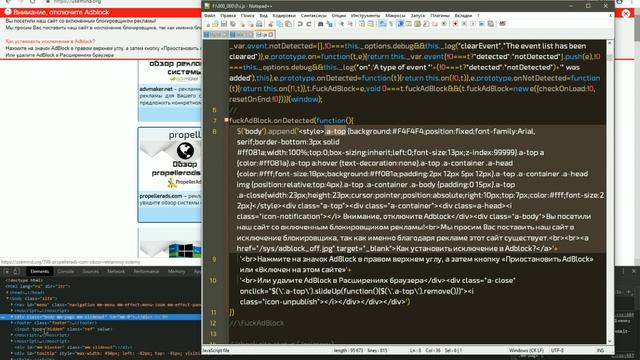Click the INS indicator in status bar
The height and width of the screenshot is (360, 640).
click(x=600, y=350)
